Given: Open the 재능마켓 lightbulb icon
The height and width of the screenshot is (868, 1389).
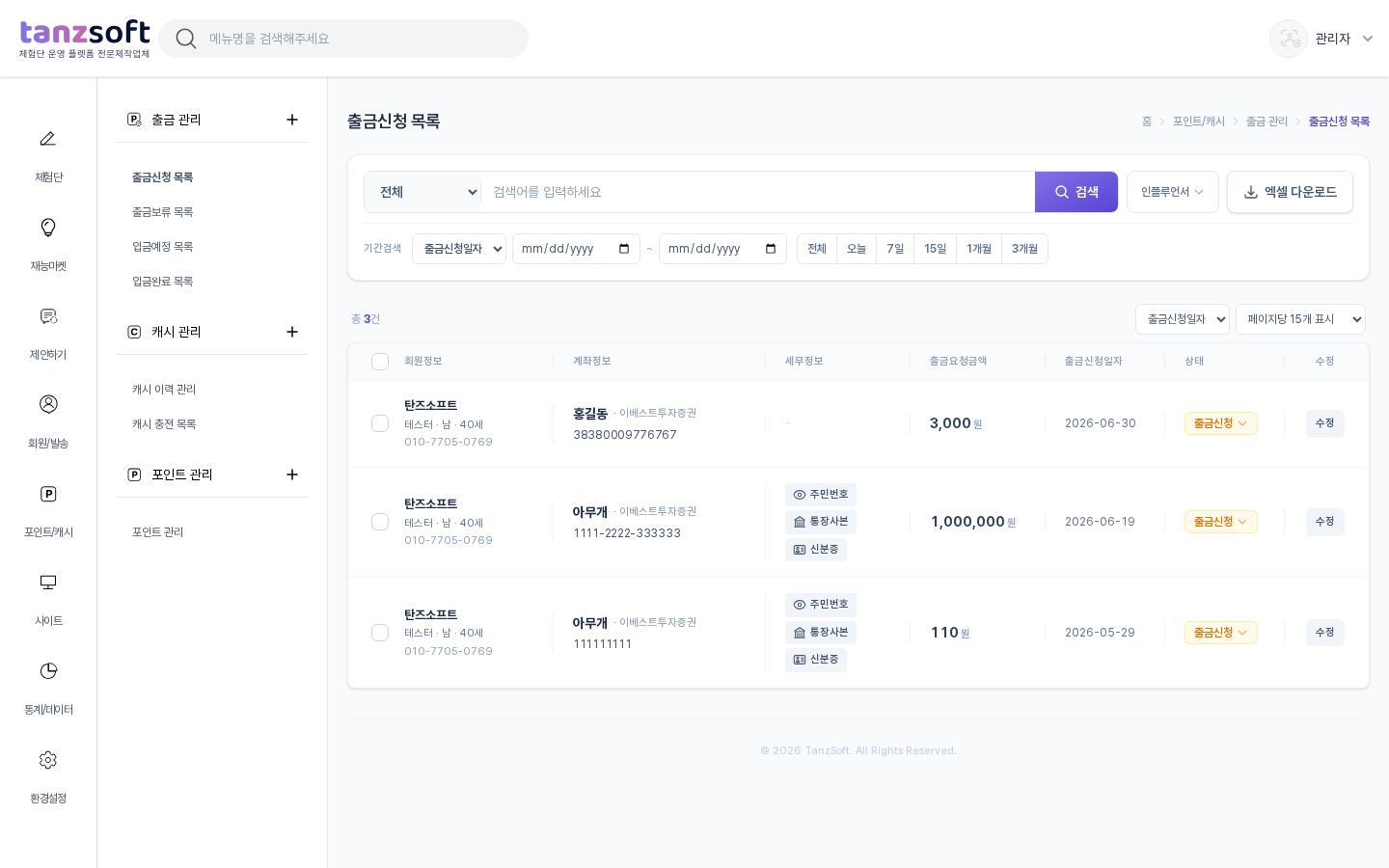Looking at the screenshot, I should pyautogui.click(x=48, y=228).
